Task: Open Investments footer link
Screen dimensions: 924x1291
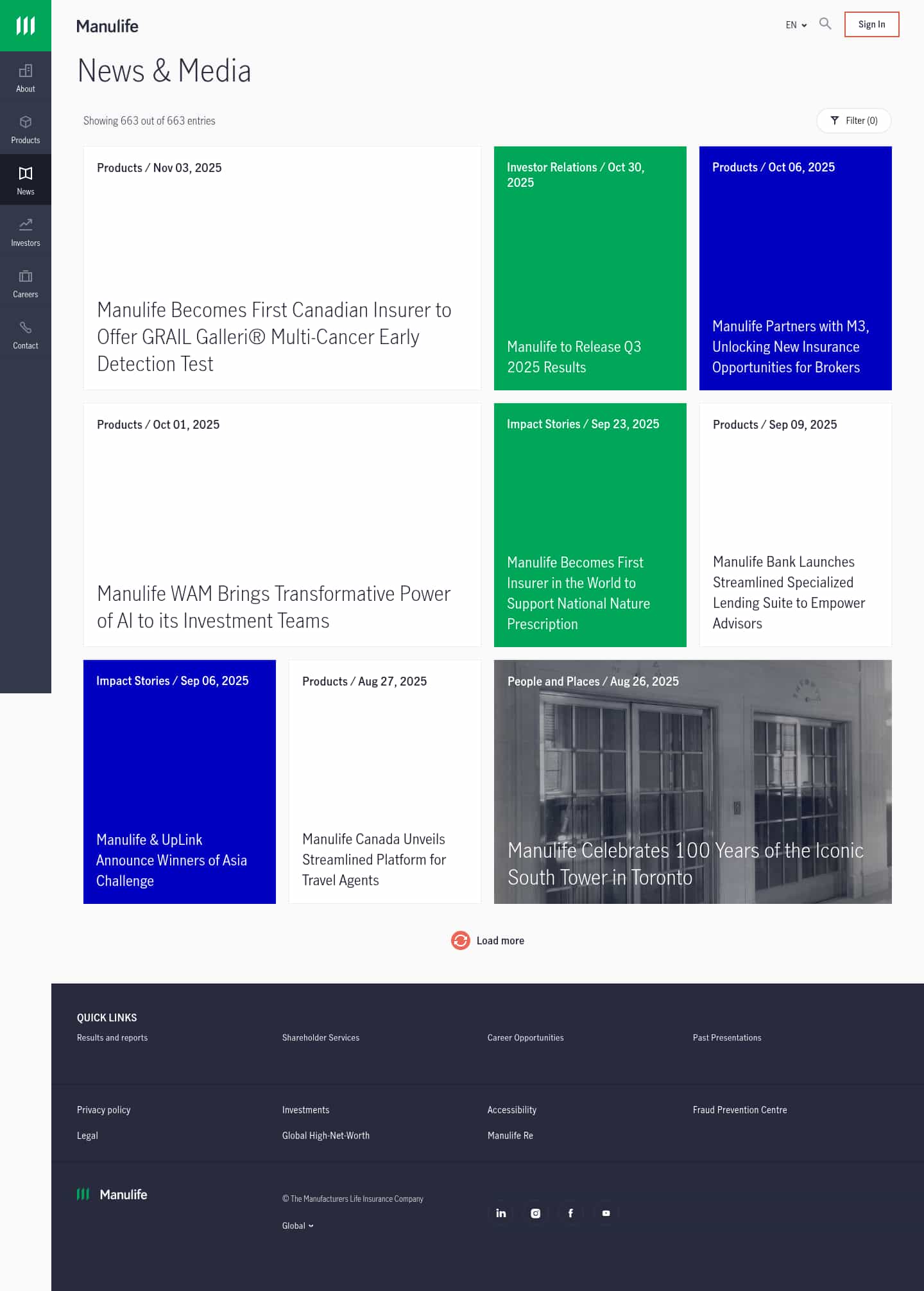Action: pyautogui.click(x=305, y=1110)
